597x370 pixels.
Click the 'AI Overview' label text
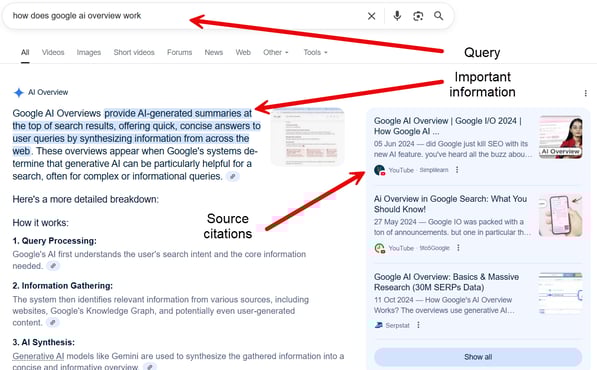coord(48,92)
